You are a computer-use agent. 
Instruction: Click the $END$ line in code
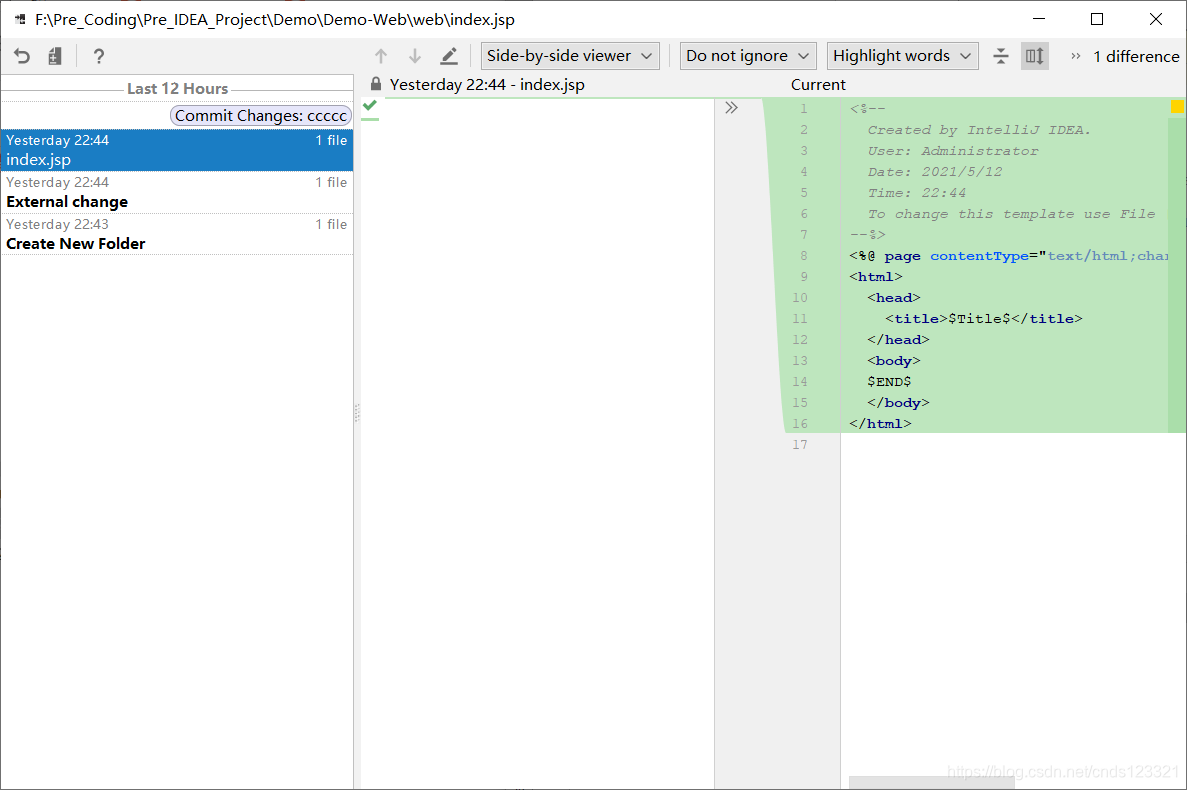point(889,381)
